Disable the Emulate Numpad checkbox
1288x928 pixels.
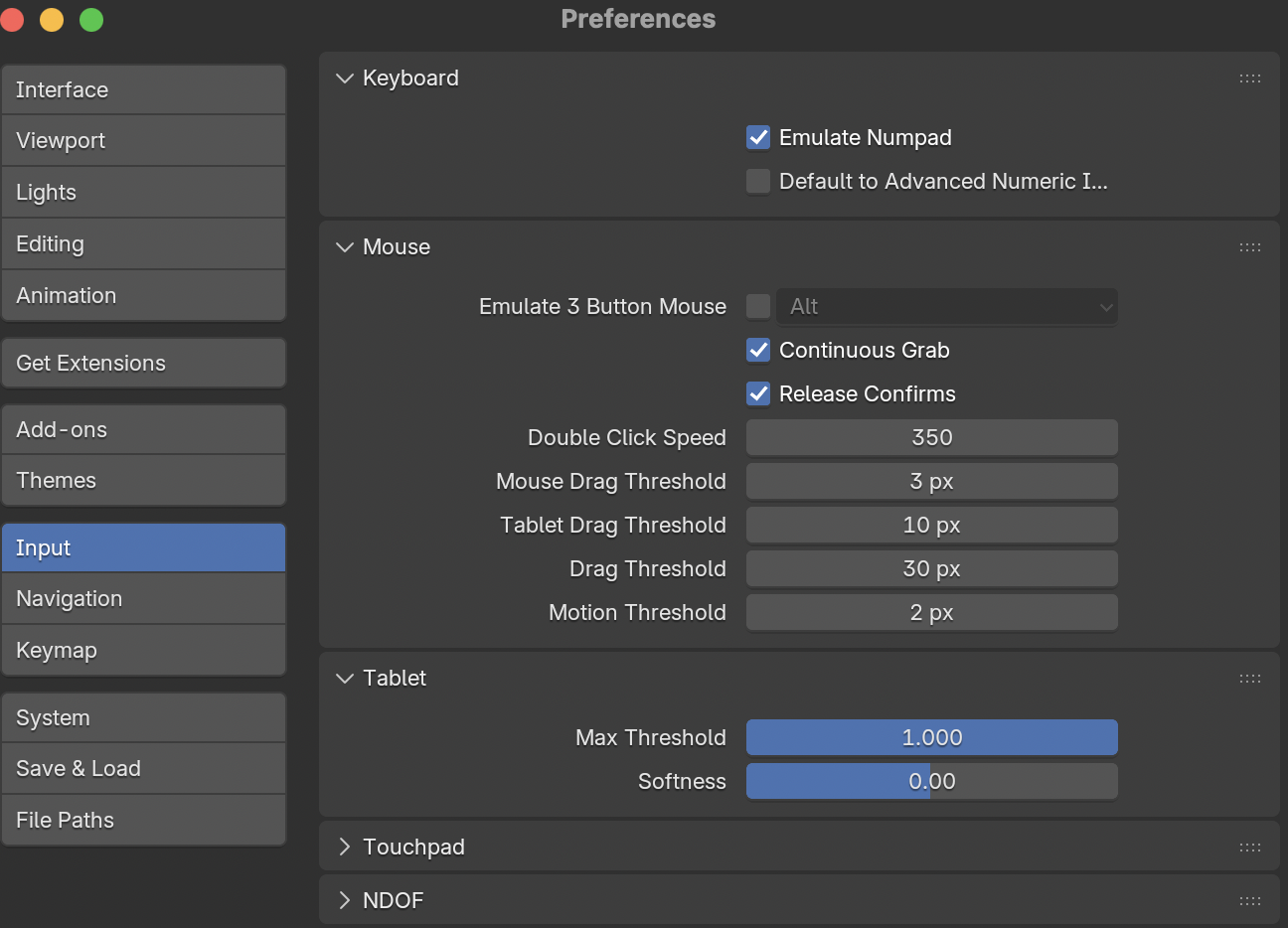pos(758,138)
